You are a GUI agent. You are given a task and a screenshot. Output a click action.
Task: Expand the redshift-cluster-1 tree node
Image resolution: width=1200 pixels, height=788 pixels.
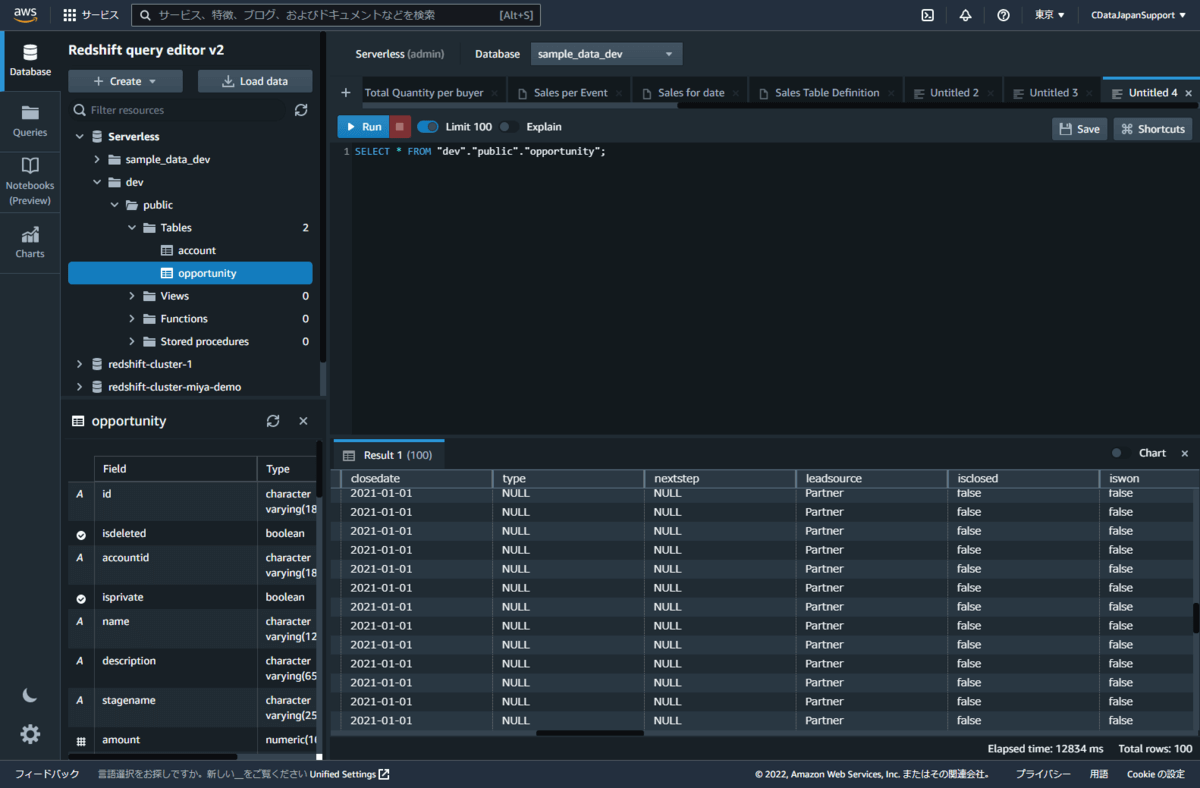pyautogui.click(x=79, y=364)
